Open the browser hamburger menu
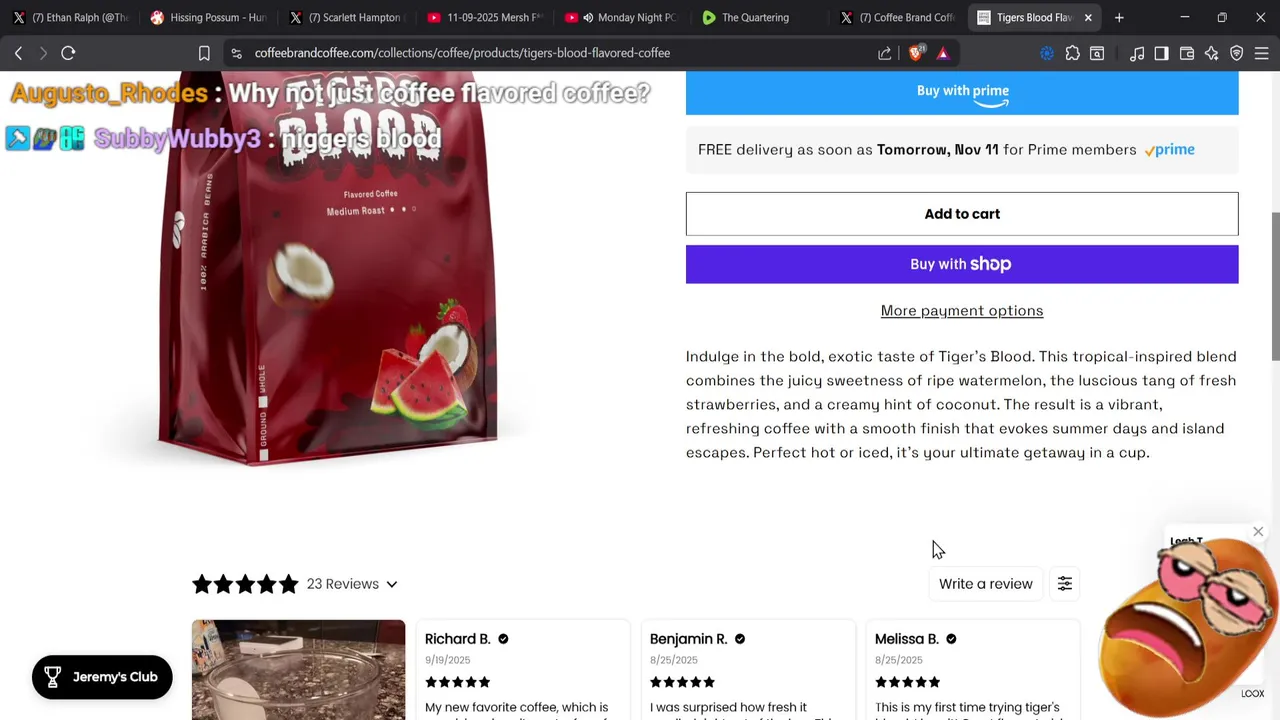This screenshot has height=720, width=1280. tap(1262, 53)
